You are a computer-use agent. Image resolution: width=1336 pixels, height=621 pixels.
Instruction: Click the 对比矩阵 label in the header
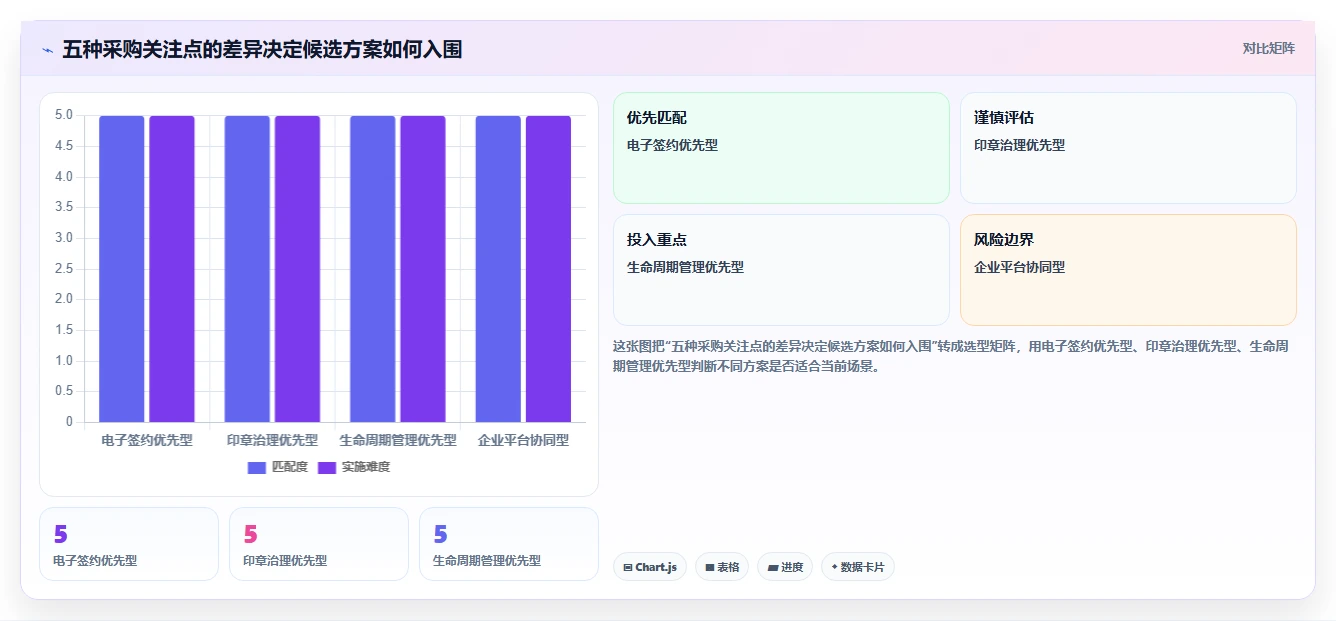click(1268, 48)
